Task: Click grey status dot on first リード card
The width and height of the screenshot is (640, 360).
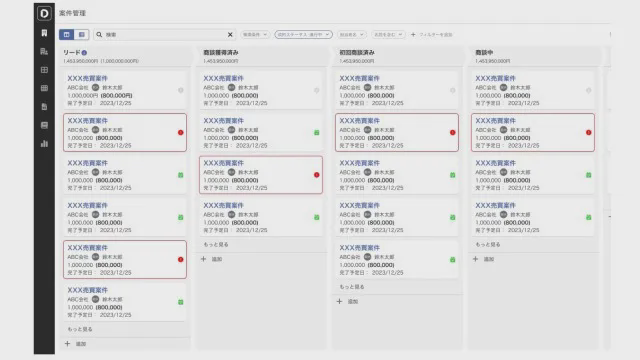Action: tap(180, 90)
